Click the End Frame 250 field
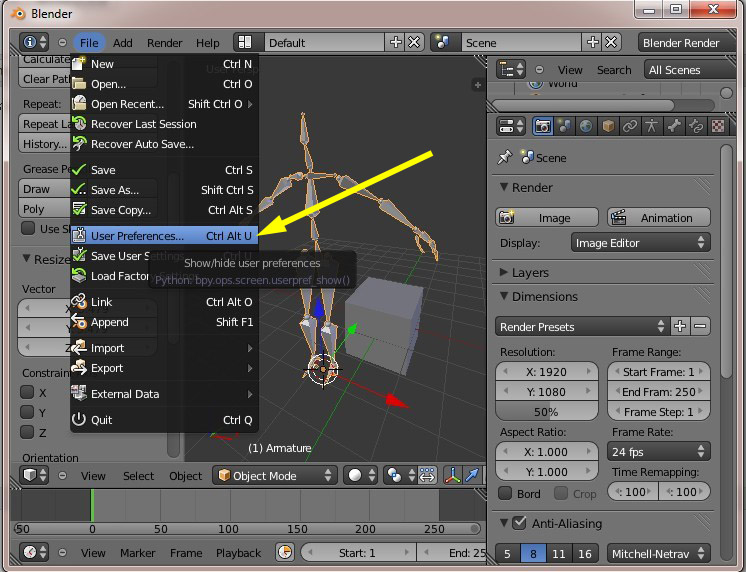The width and height of the screenshot is (746, 572). pyautogui.click(x=658, y=392)
